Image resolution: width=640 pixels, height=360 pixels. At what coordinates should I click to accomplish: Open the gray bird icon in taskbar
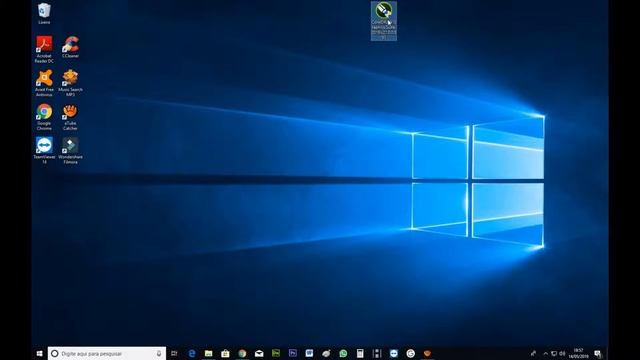click(x=326, y=353)
